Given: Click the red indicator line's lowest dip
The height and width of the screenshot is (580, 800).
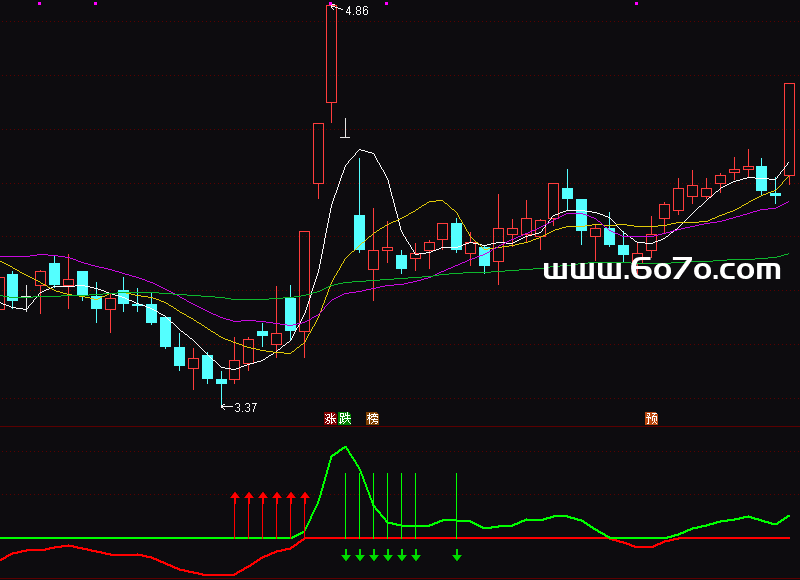Looking at the screenshot, I should coord(218,574).
